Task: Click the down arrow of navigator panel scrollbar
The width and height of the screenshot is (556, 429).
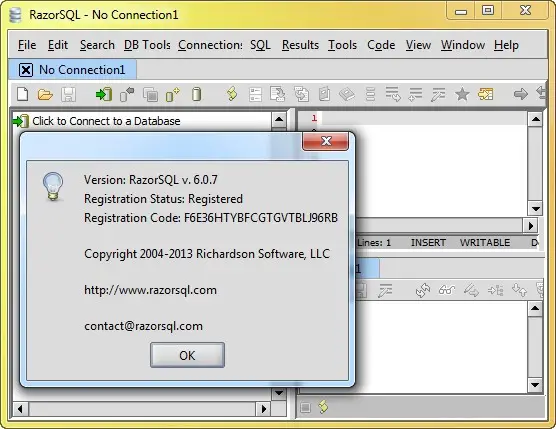Action: [279, 392]
